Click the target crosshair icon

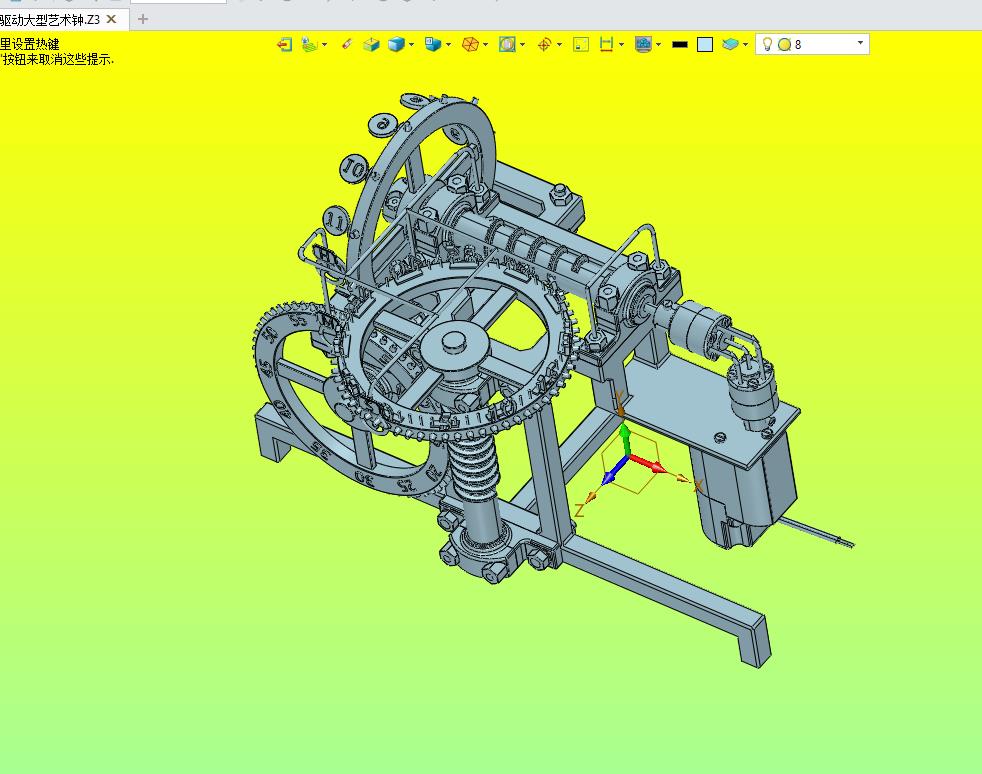click(x=544, y=44)
